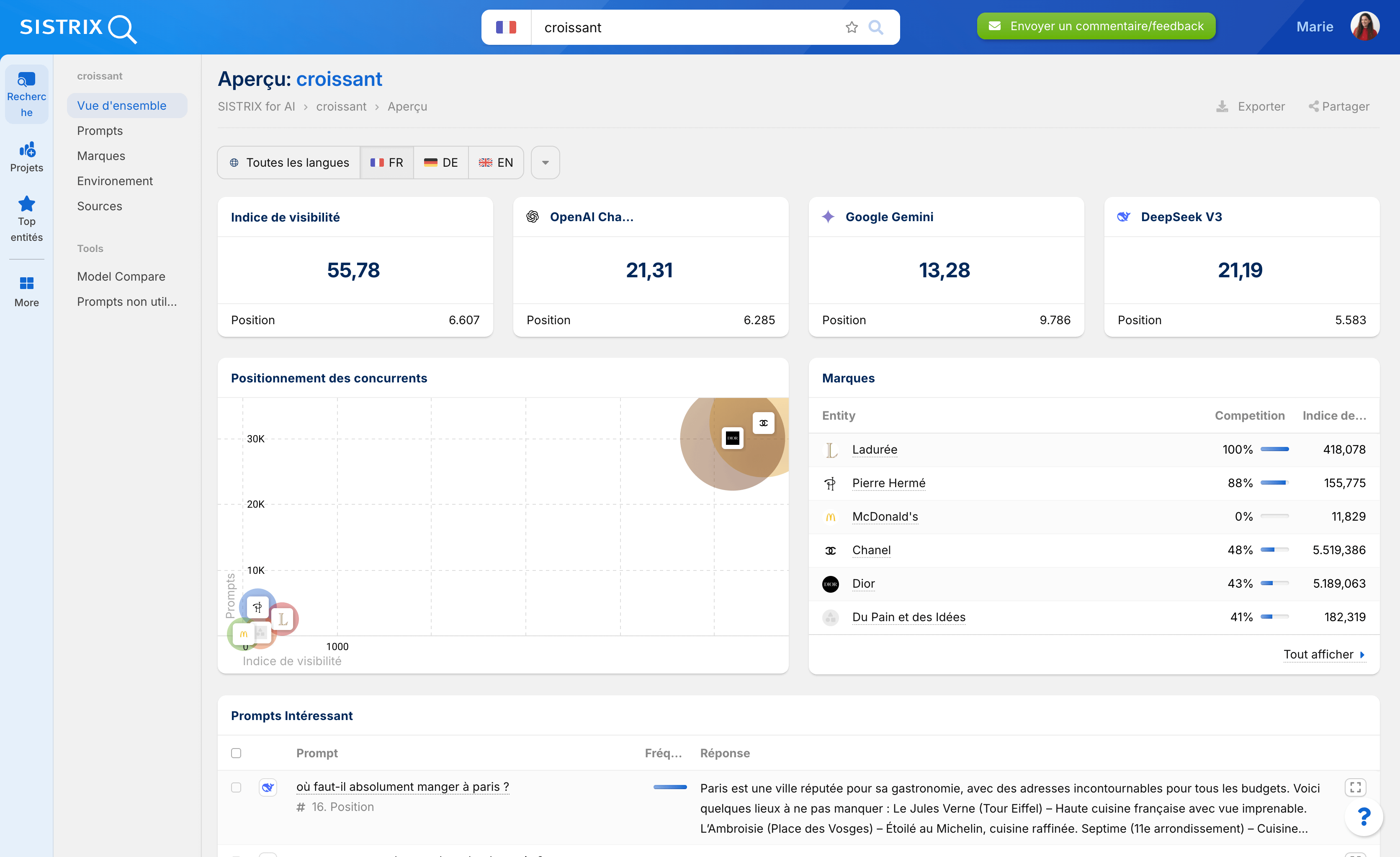Open the Chanel entity link

(x=871, y=550)
